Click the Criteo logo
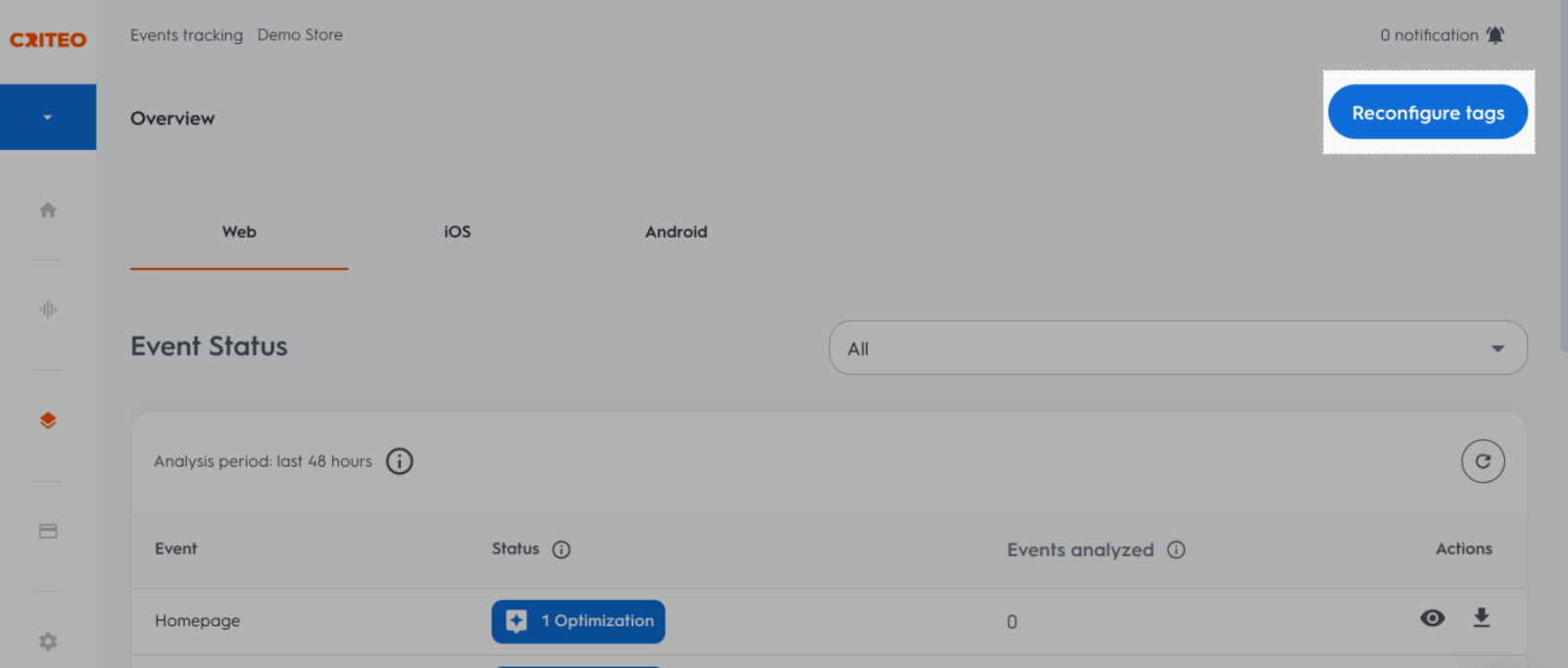 pos(48,40)
